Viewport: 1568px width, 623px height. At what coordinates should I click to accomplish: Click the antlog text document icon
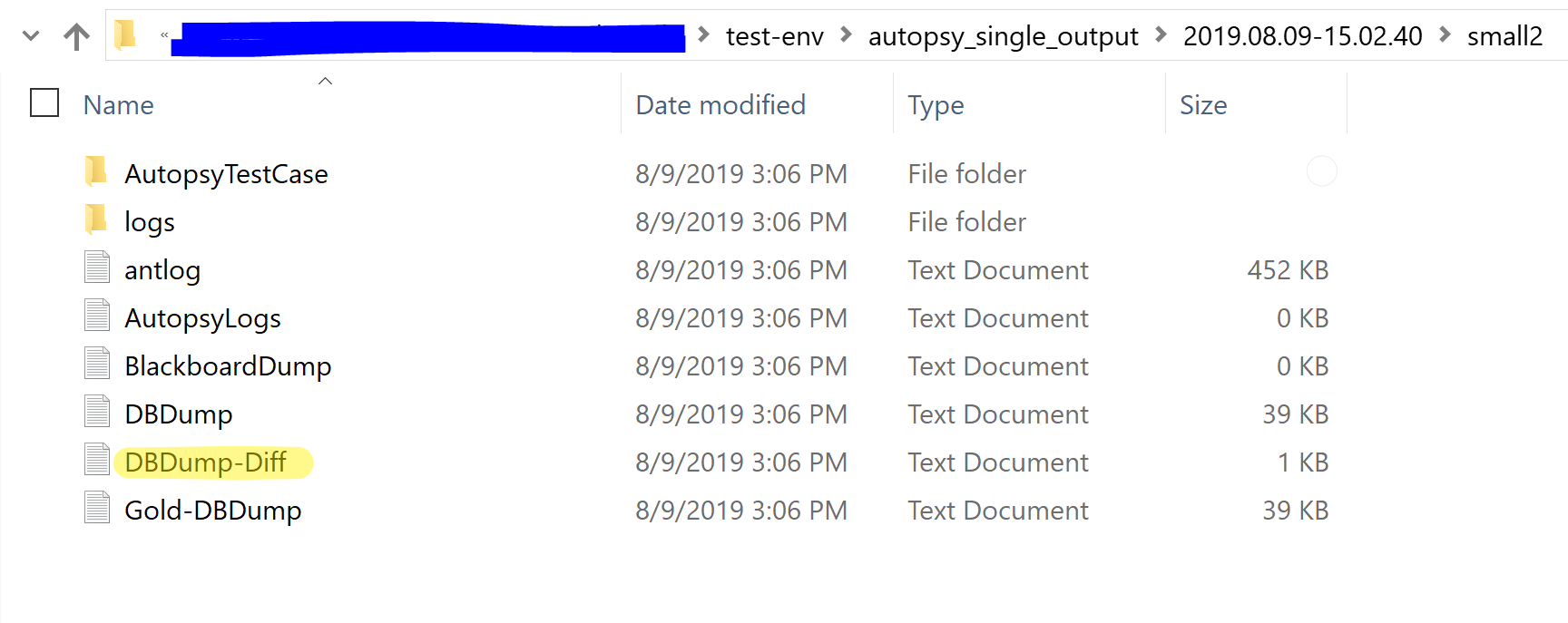point(97,268)
